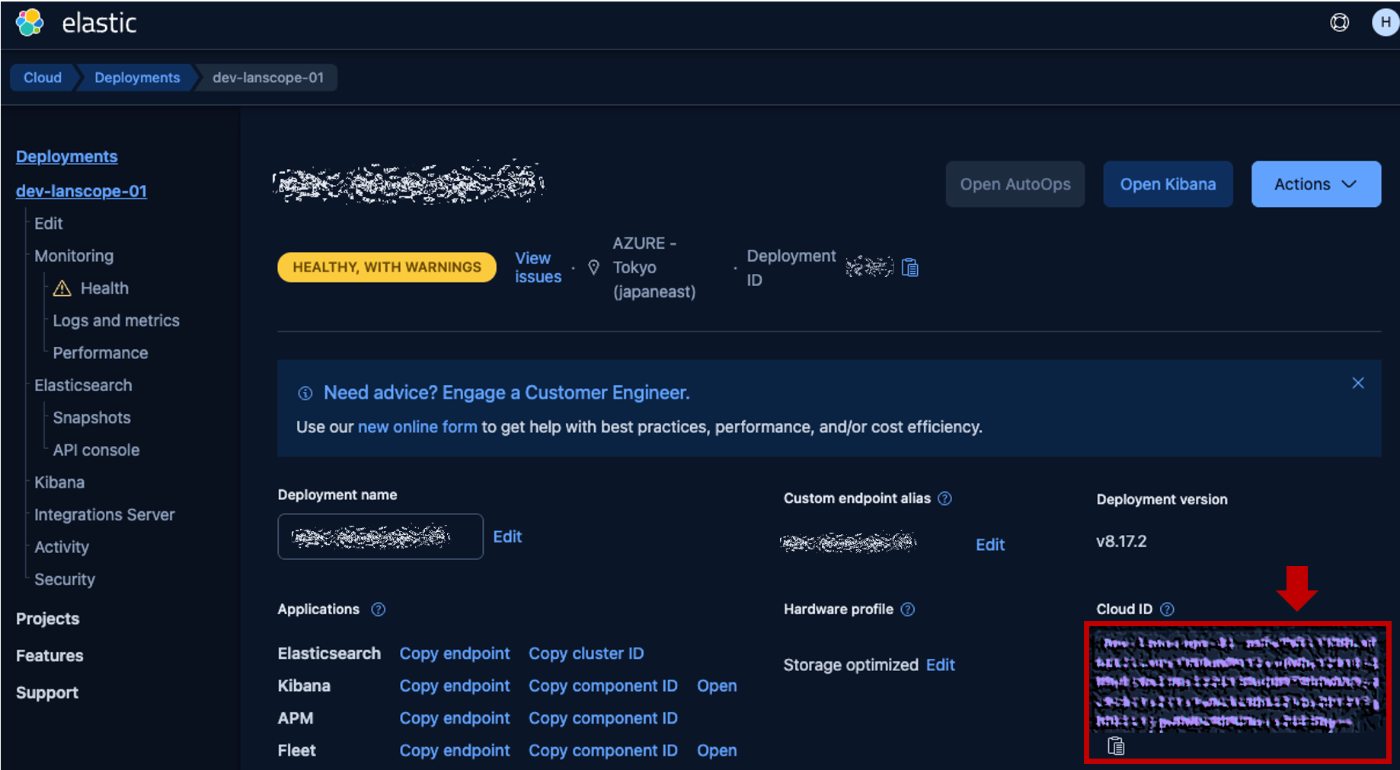1400x770 pixels.
Task: Open Deployments in the sidebar
Action: 67,156
